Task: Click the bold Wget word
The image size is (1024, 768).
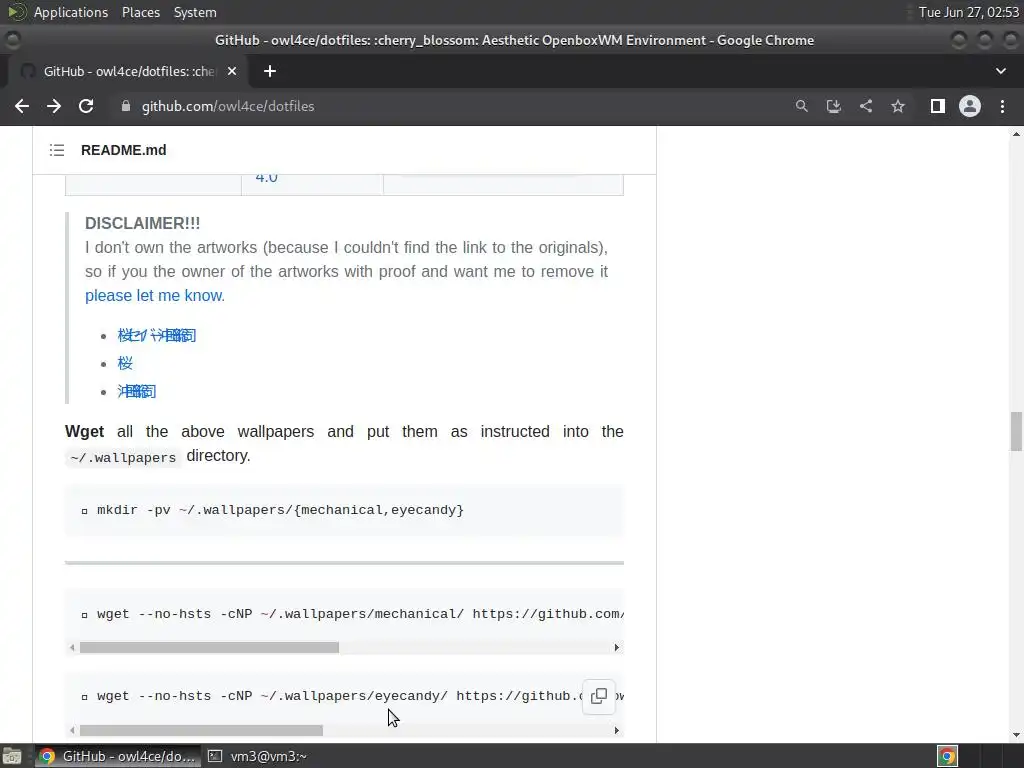Action: [84, 432]
